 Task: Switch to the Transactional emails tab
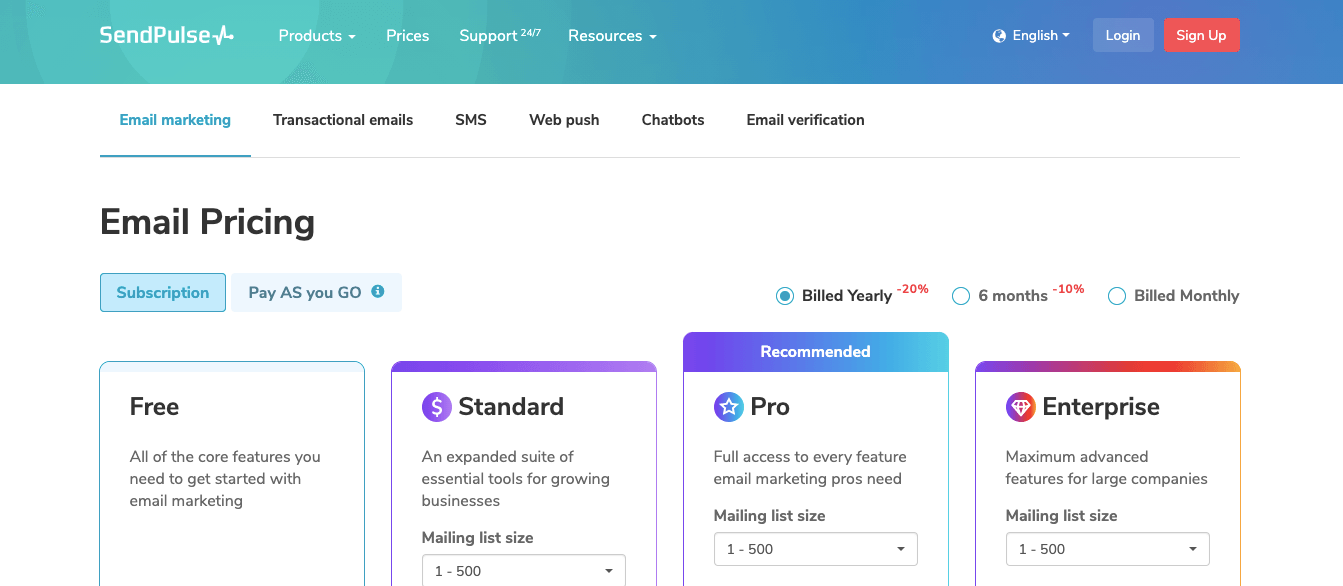click(x=343, y=120)
